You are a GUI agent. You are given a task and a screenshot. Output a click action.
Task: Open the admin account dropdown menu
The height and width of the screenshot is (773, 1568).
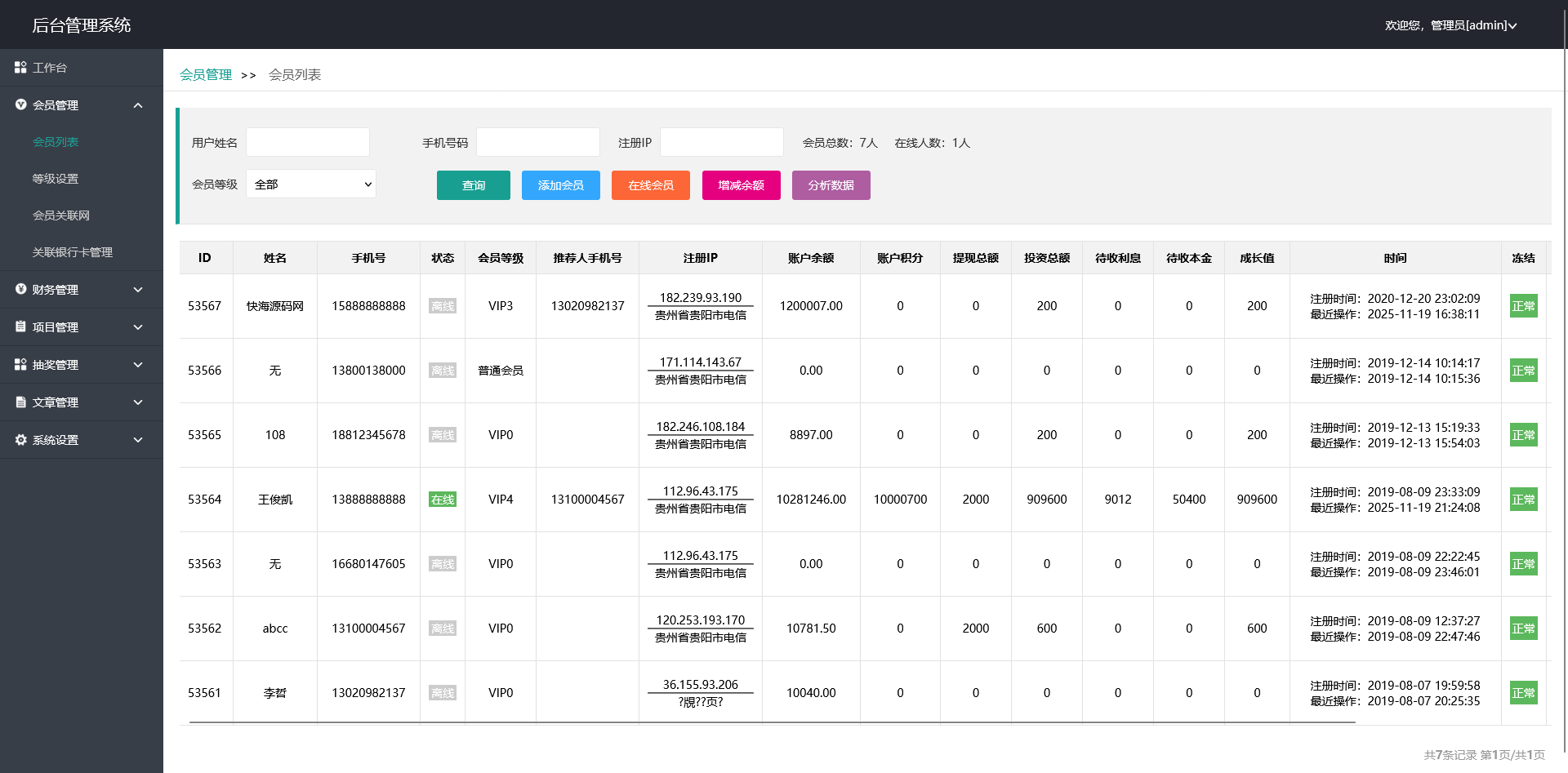[1451, 25]
